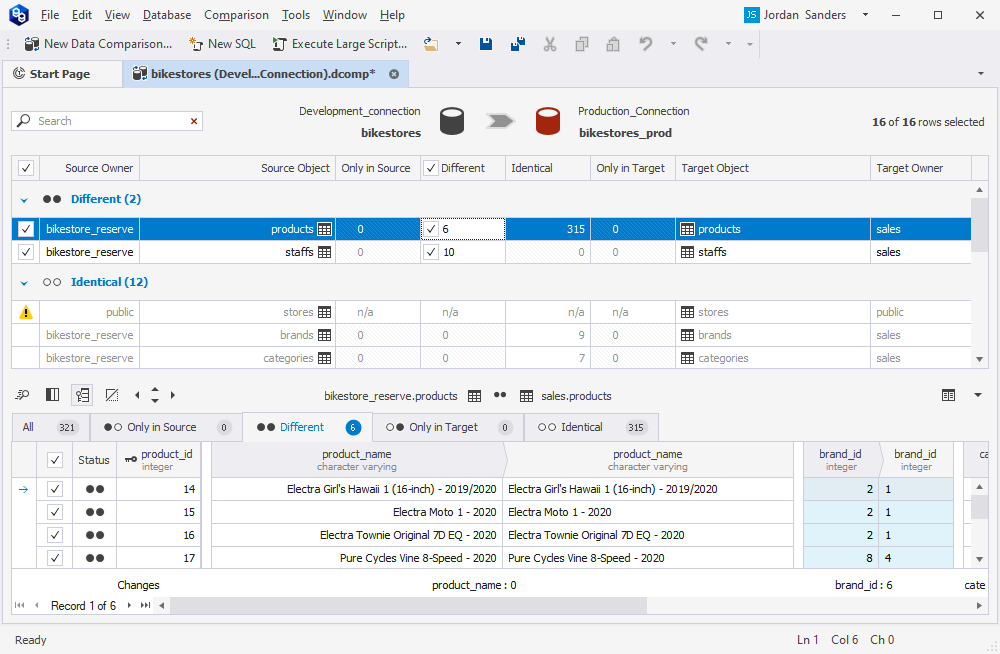Click the column layout split icon

point(52,395)
